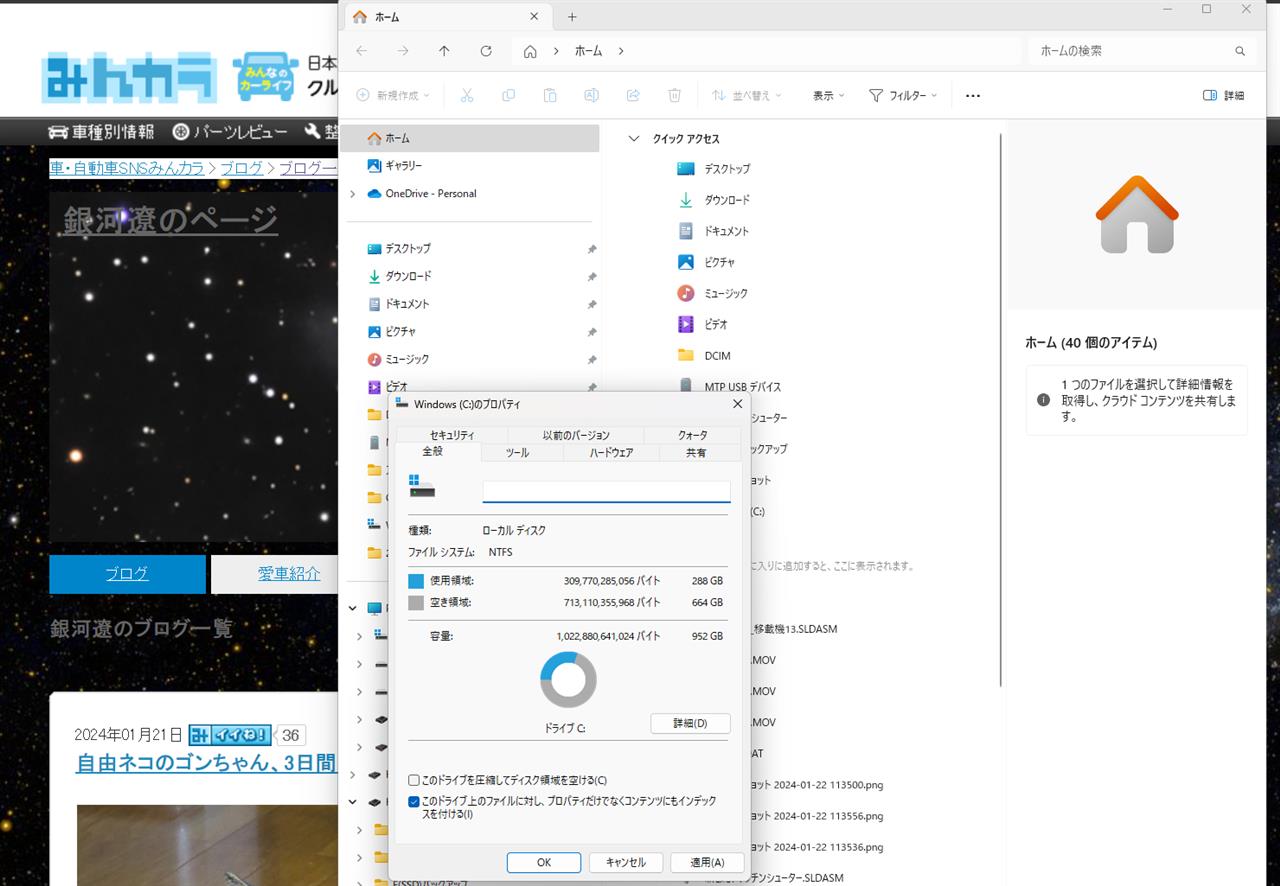The image size is (1280, 886).
Task: Refresh the Explorer view
Action: point(486,51)
